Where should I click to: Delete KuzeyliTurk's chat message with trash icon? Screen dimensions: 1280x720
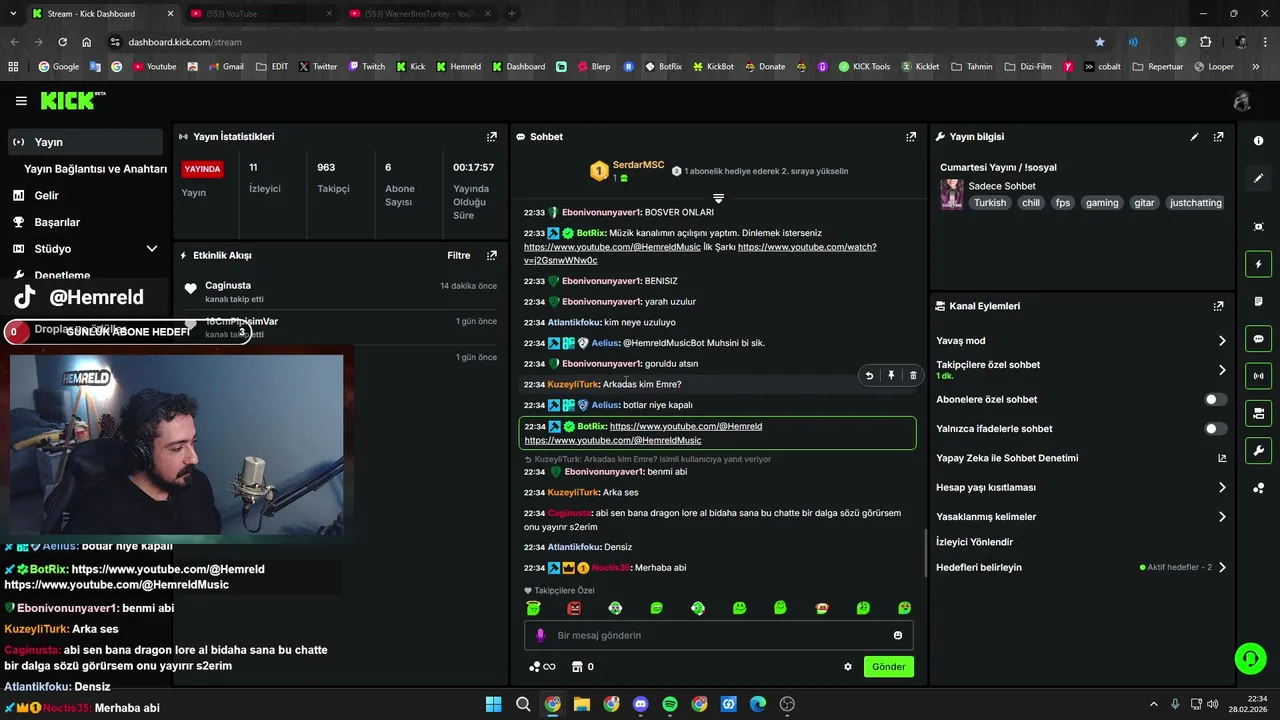point(913,376)
